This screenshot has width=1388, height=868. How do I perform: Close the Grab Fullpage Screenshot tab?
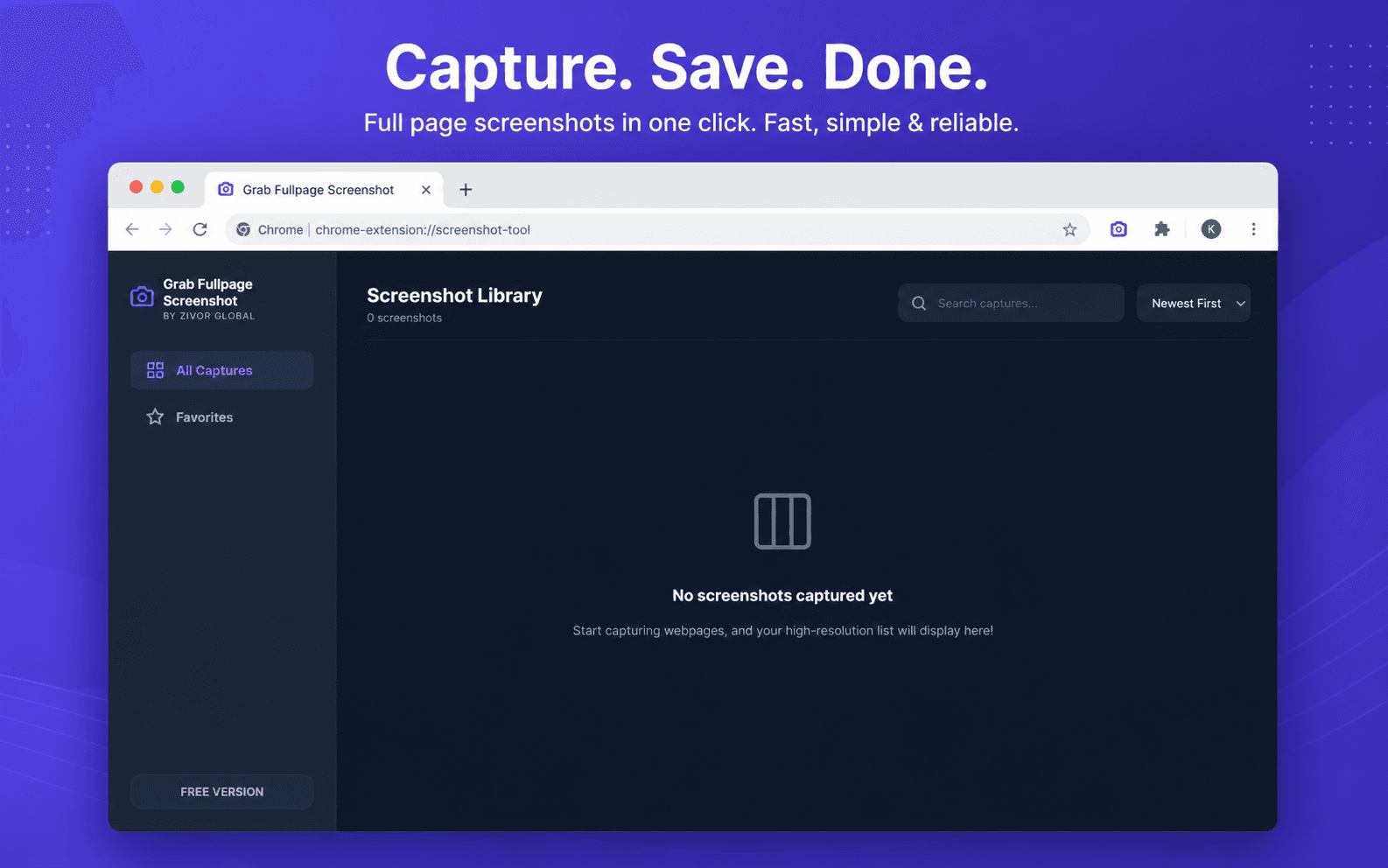pos(426,190)
